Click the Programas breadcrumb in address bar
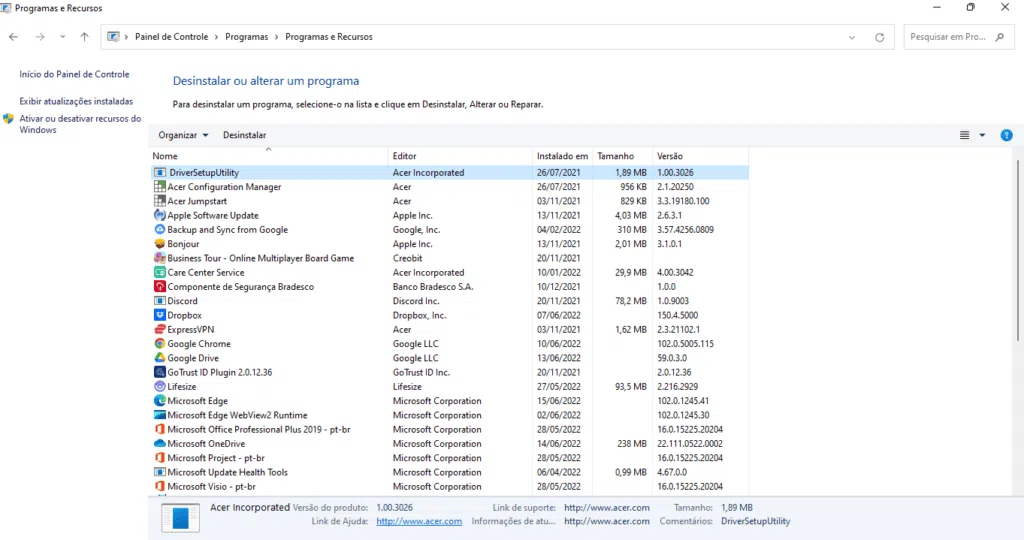1024x540 pixels. 246,37
